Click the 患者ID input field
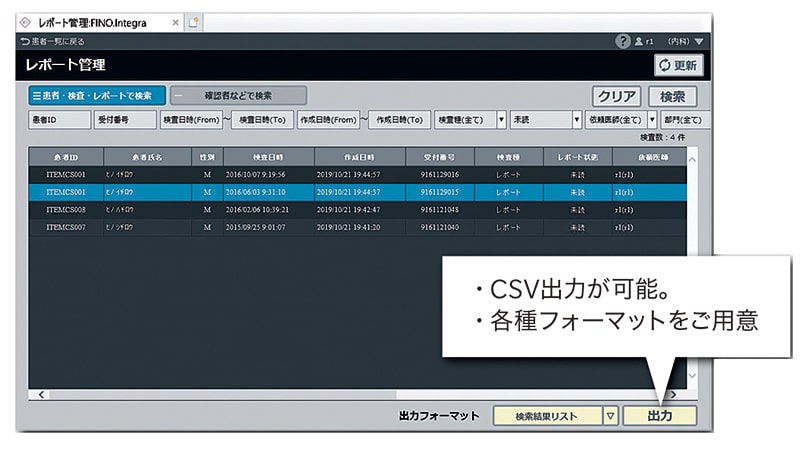Image resolution: width=807 pixels, height=449 pixels. (x=58, y=119)
